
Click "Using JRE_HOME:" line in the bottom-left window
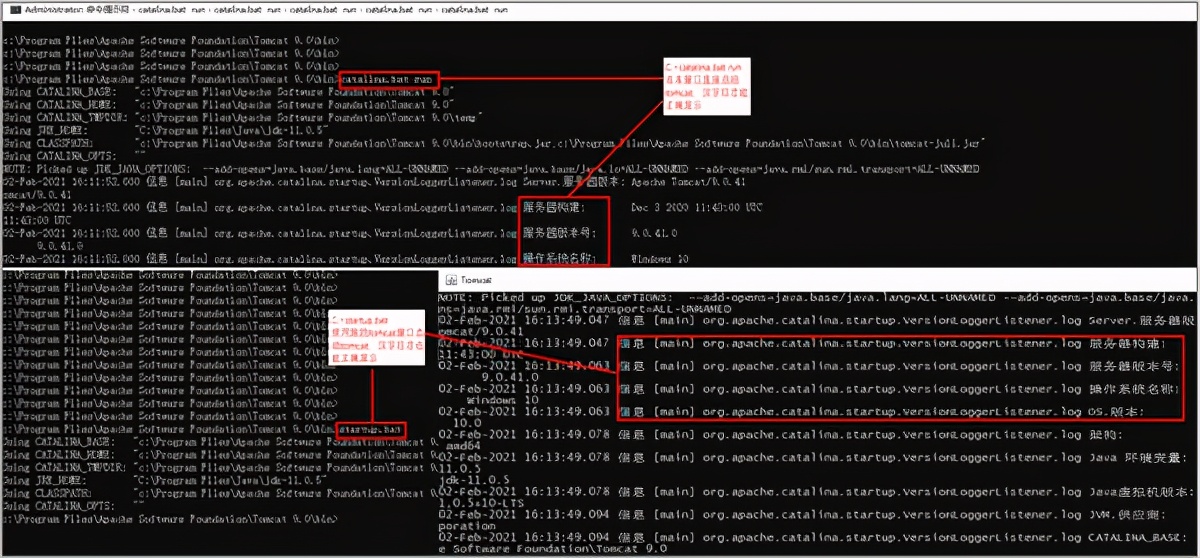click(166, 479)
